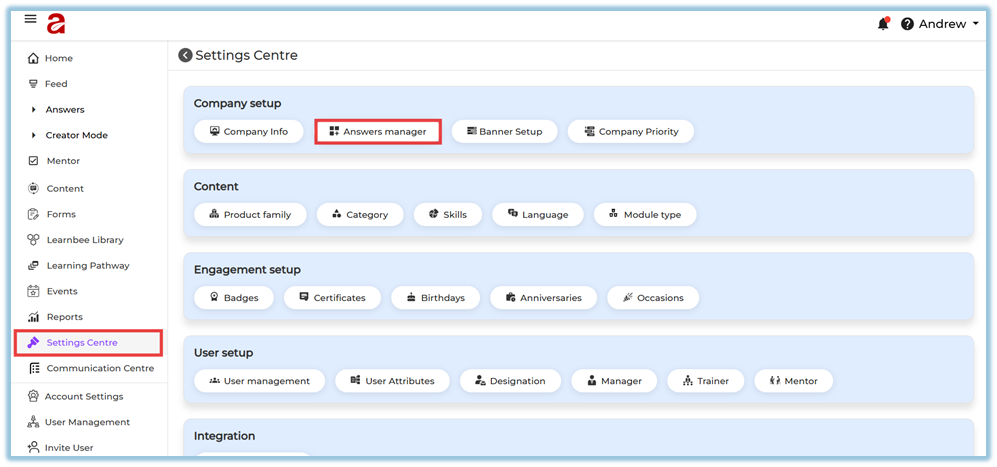Open Settings Centre in the sidebar
This screenshot has width=997, height=467.
81,343
